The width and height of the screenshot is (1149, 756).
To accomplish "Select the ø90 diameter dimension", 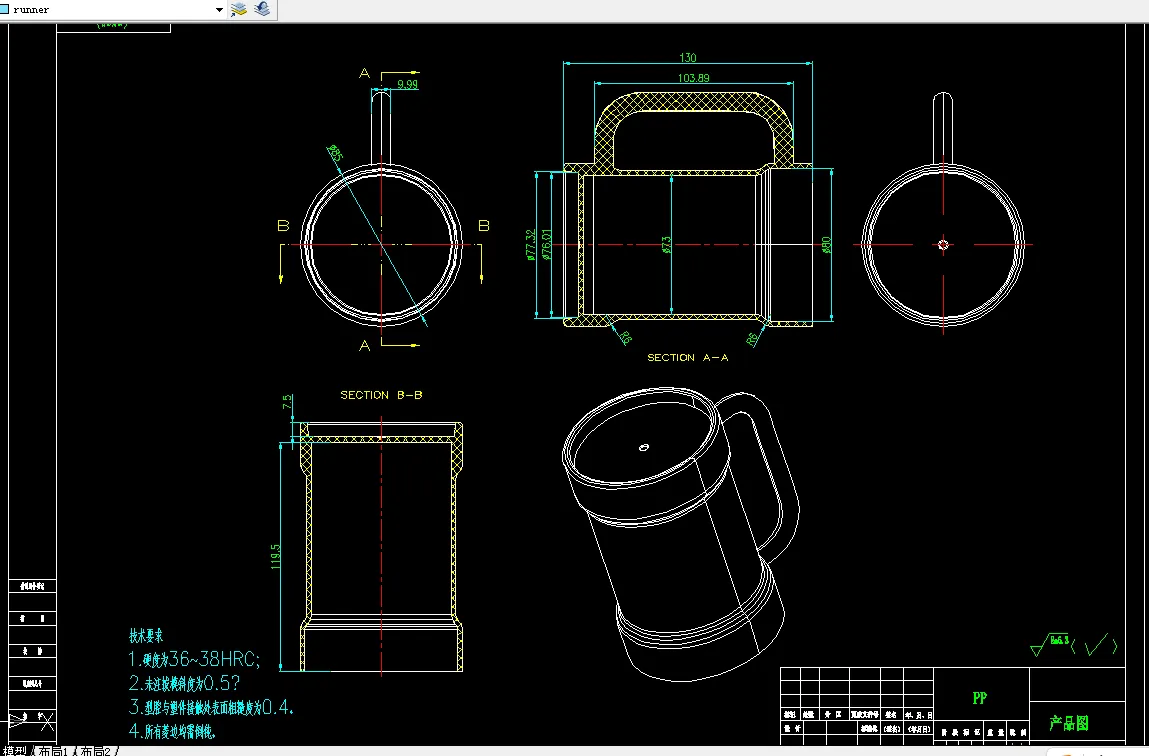I will click(x=827, y=244).
